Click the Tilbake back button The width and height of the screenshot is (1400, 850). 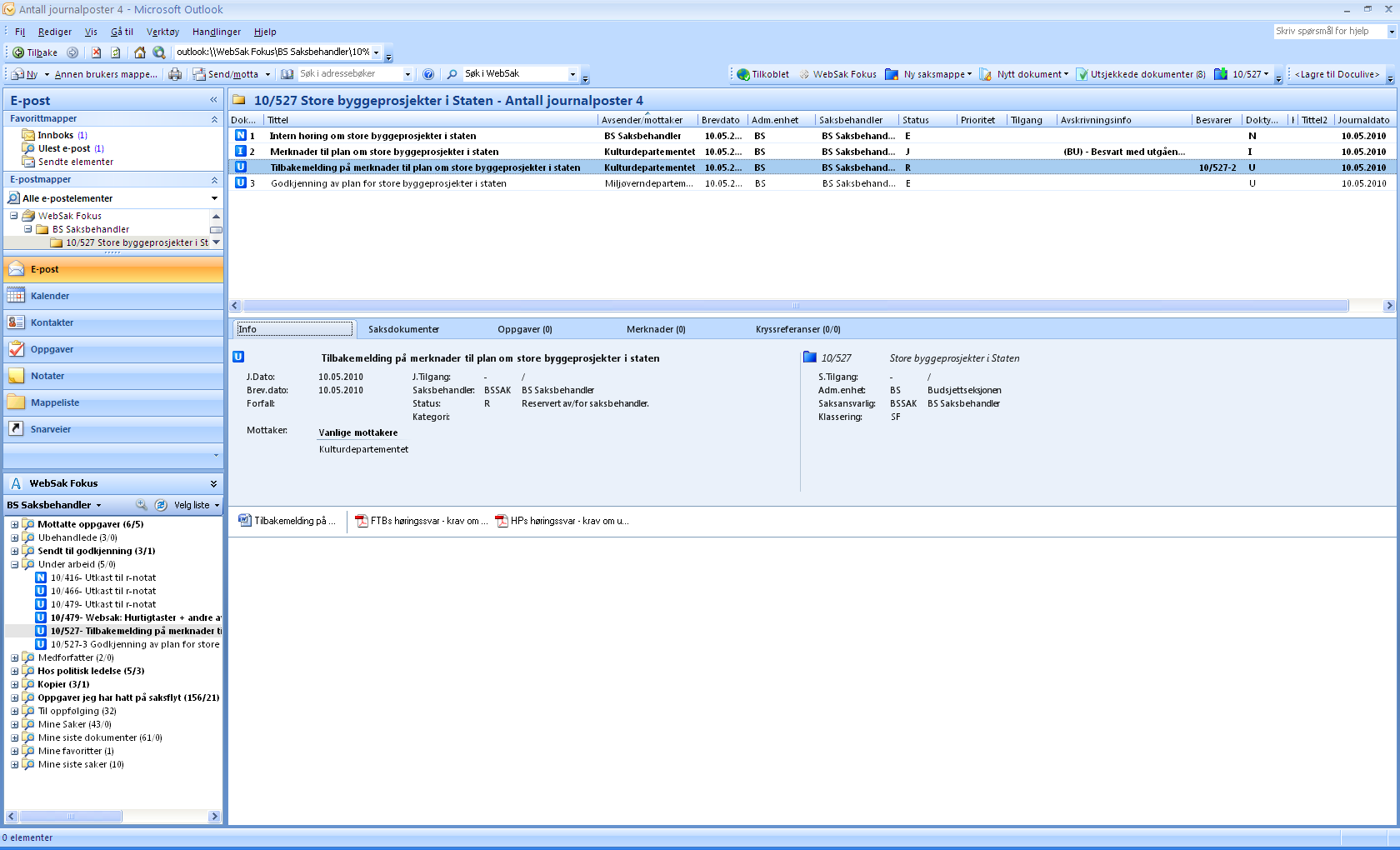(x=35, y=52)
